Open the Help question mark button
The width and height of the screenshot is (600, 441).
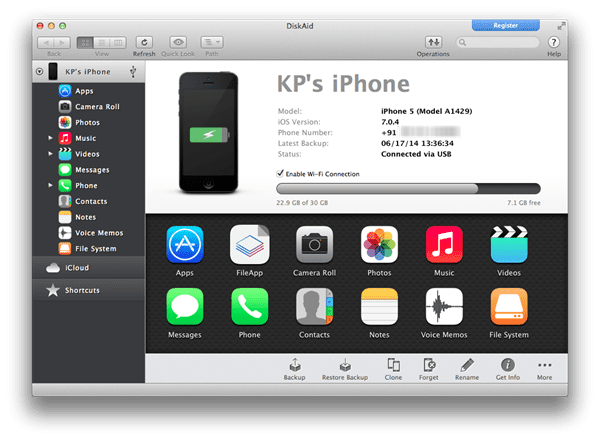554,42
